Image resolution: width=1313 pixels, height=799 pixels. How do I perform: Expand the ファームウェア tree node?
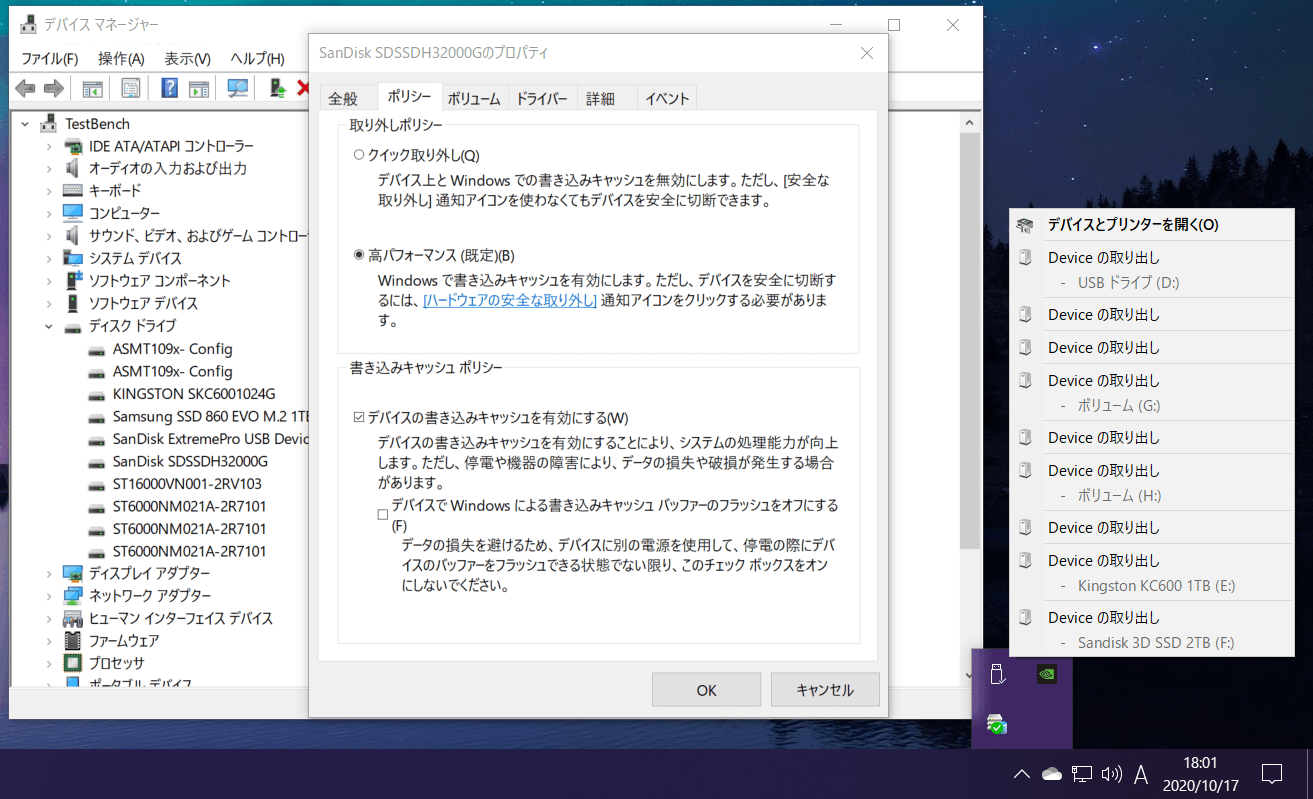click(x=49, y=640)
